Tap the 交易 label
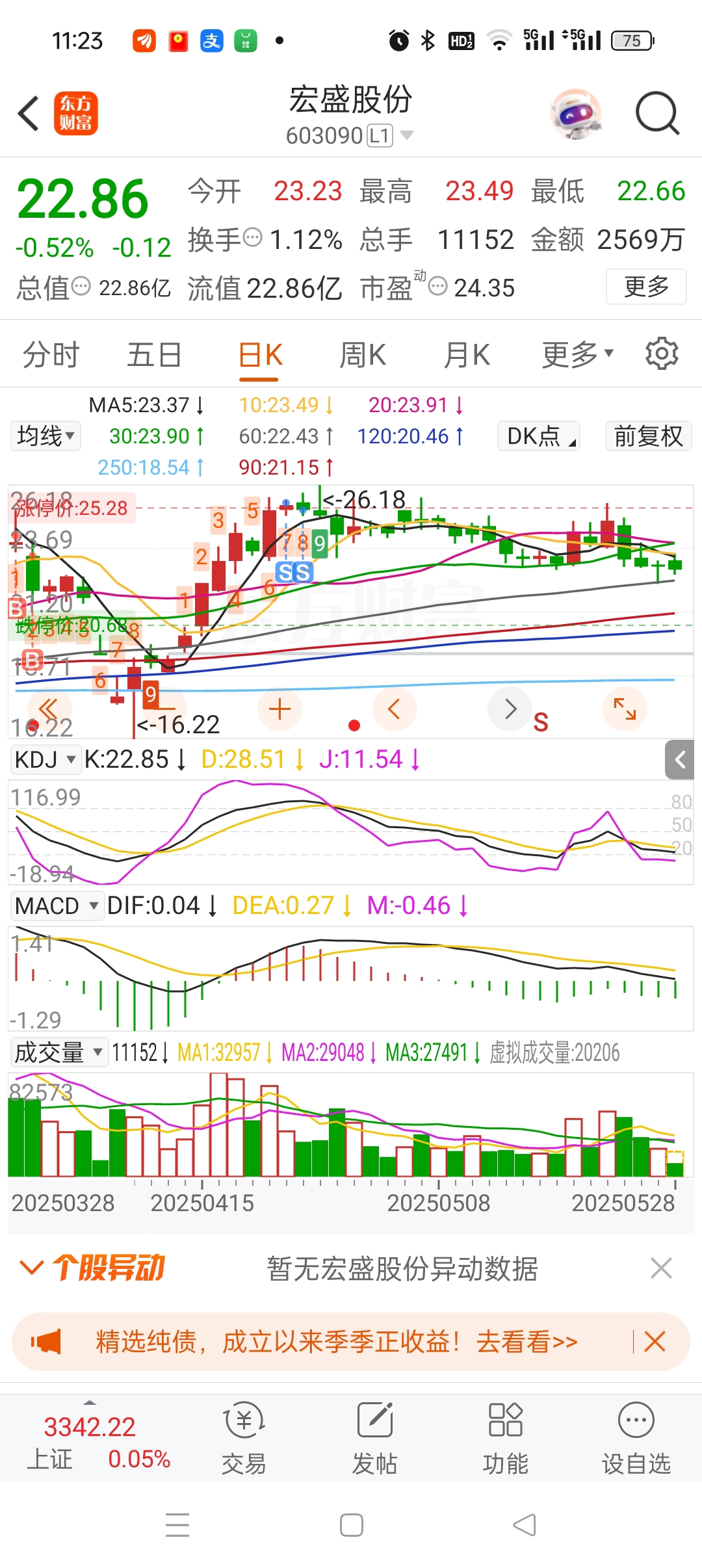The image size is (702, 1568). tap(244, 1464)
